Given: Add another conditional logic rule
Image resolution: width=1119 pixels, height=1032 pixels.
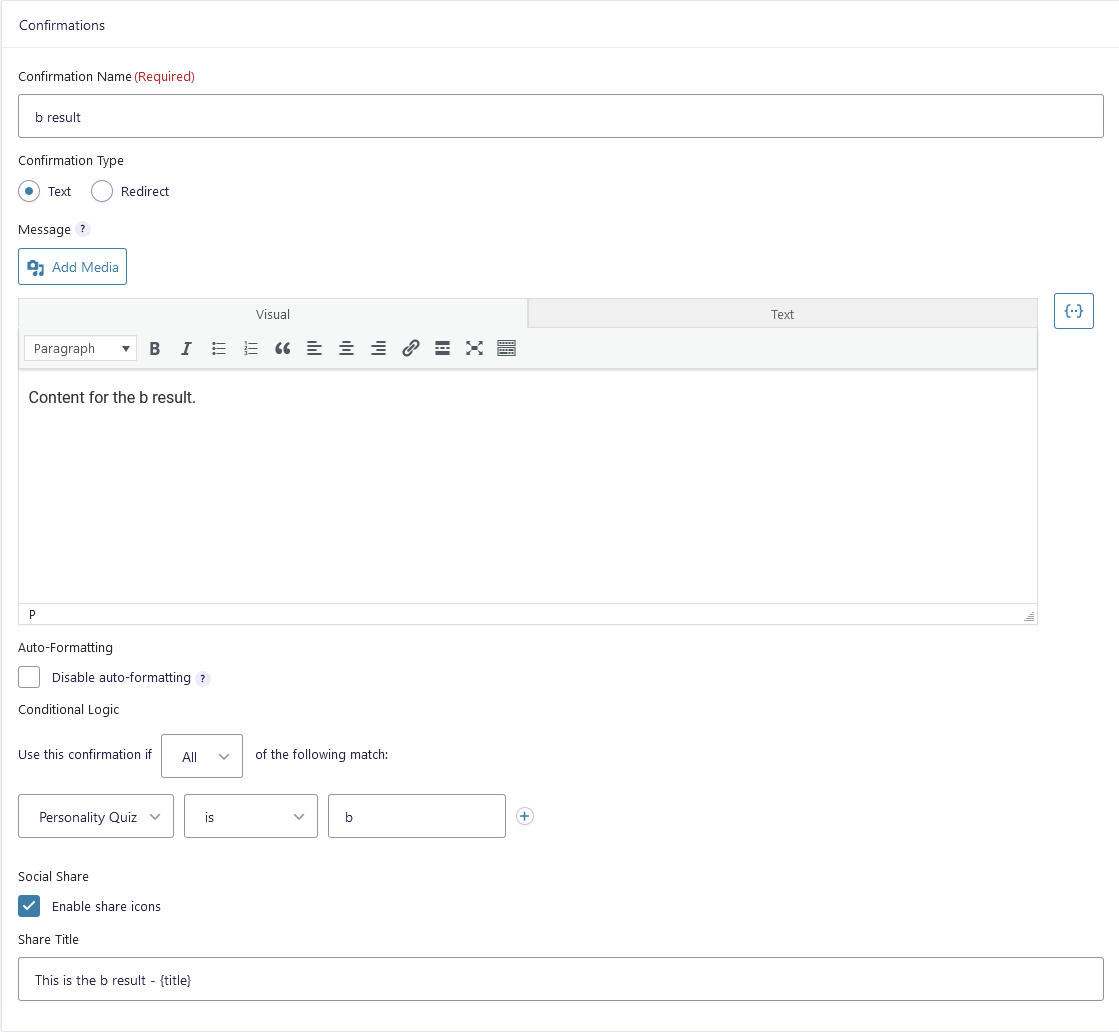Looking at the screenshot, I should (x=525, y=816).
